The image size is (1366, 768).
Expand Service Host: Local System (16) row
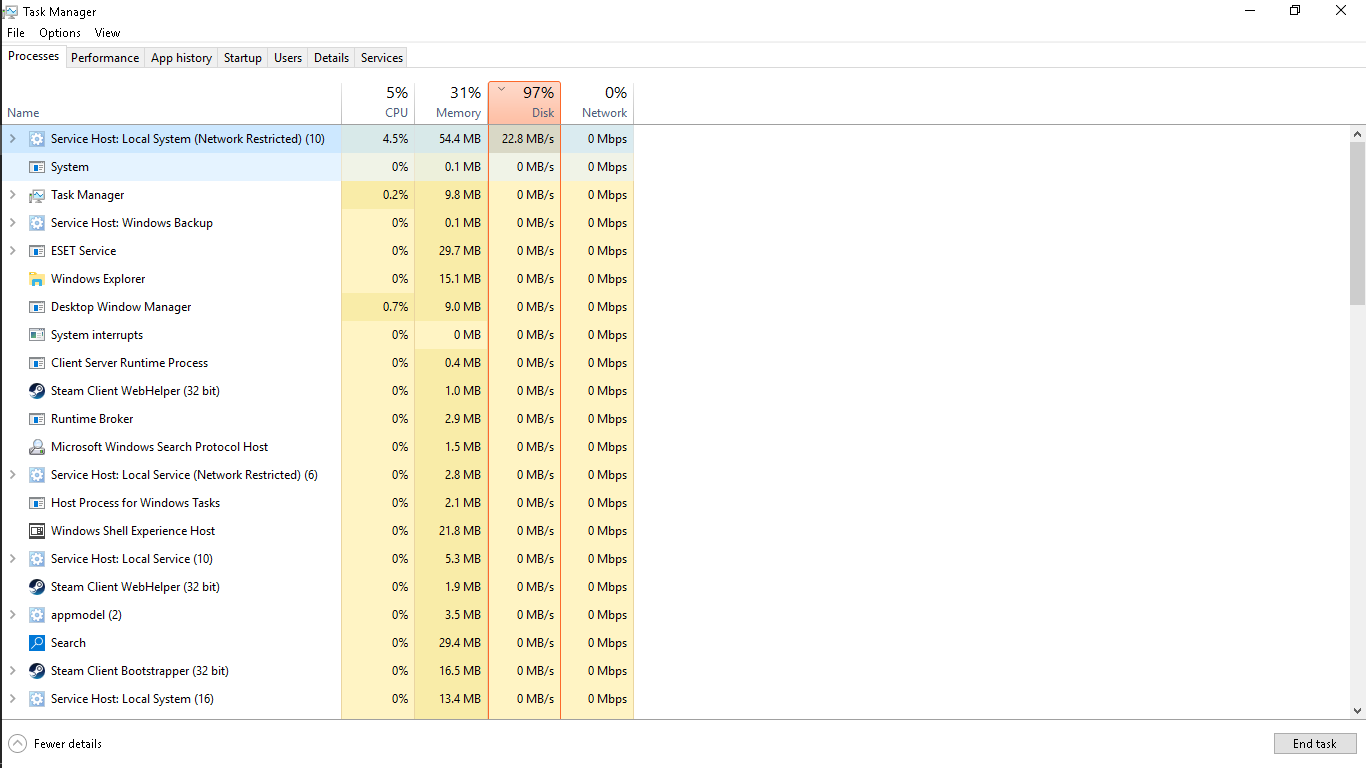click(x=13, y=699)
